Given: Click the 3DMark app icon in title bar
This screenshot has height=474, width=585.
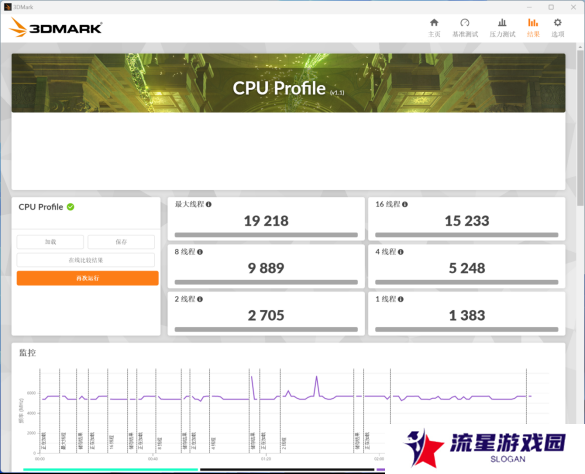Looking at the screenshot, I should coord(7,7).
